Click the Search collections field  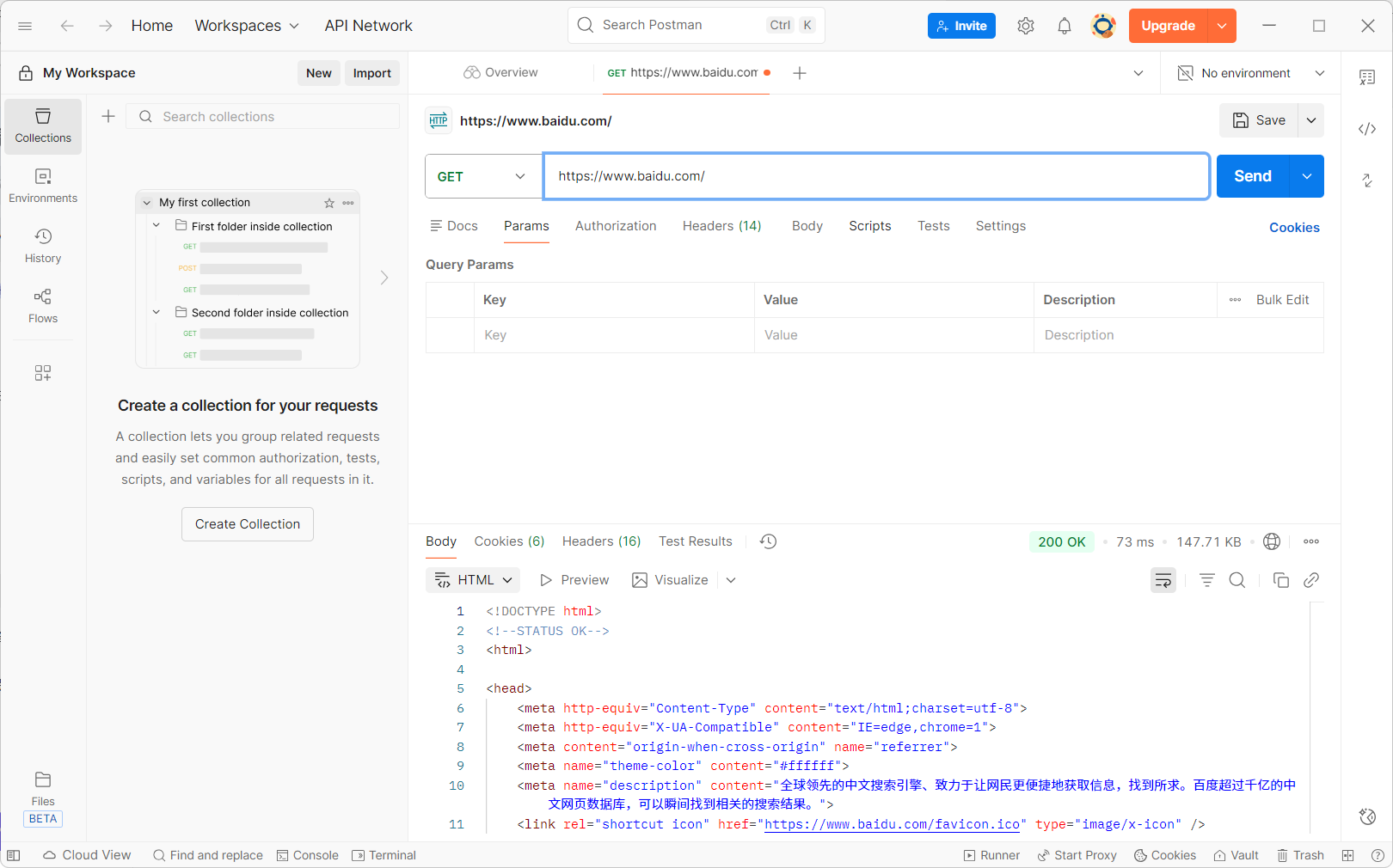click(x=263, y=116)
